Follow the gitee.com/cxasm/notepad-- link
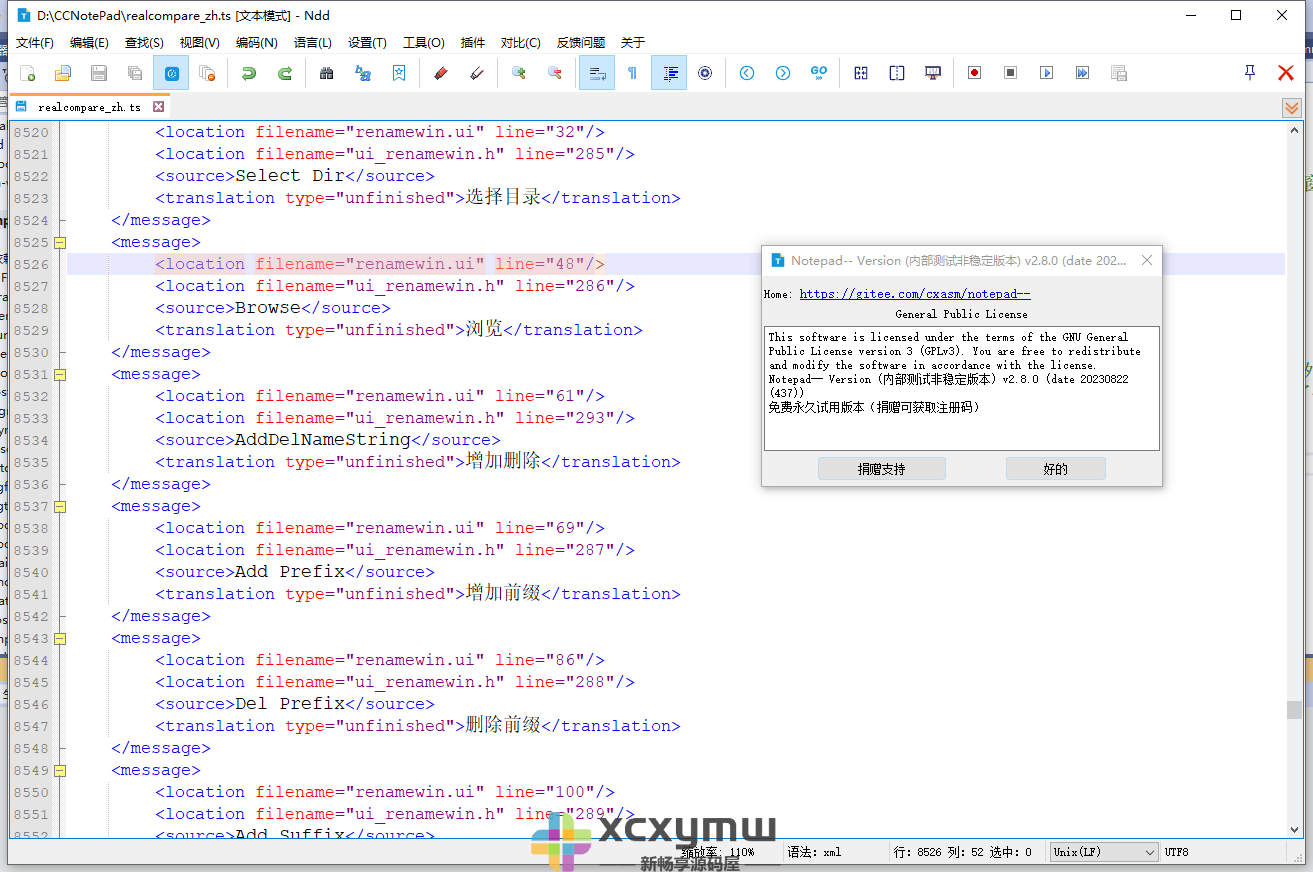1313x872 pixels. [x=912, y=293]
